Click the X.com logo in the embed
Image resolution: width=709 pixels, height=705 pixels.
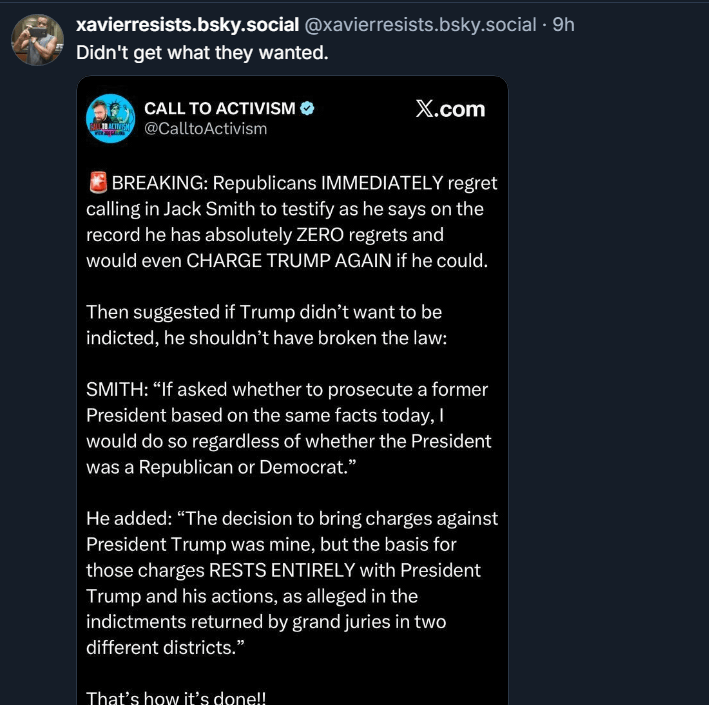(x=450, y=109)
